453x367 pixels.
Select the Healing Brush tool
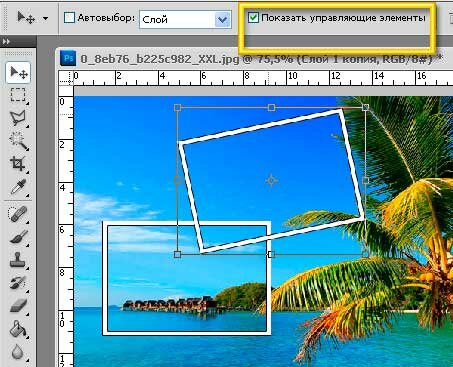(18, 214)
